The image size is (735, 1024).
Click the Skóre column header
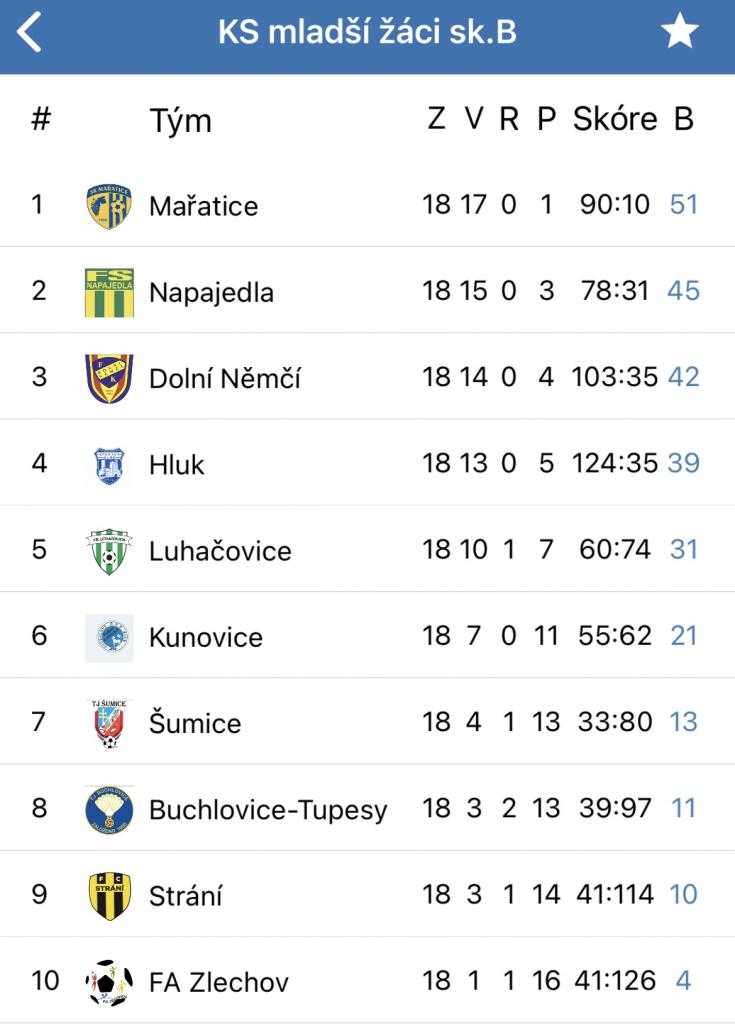[x=615, y=119]
